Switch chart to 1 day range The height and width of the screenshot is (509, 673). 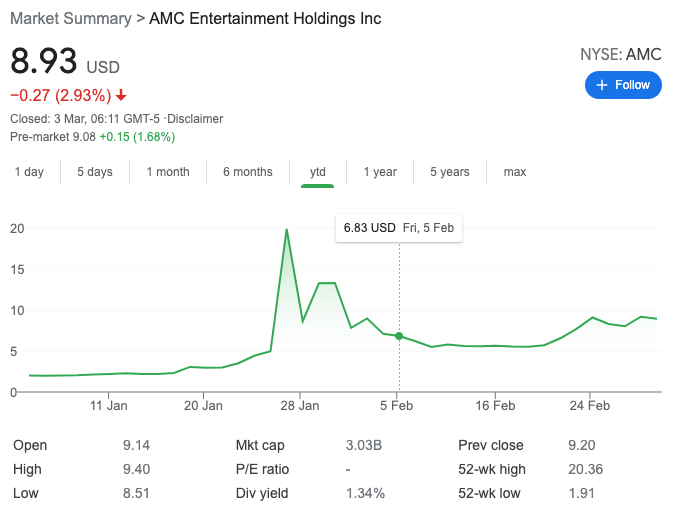tap(29, 172)
